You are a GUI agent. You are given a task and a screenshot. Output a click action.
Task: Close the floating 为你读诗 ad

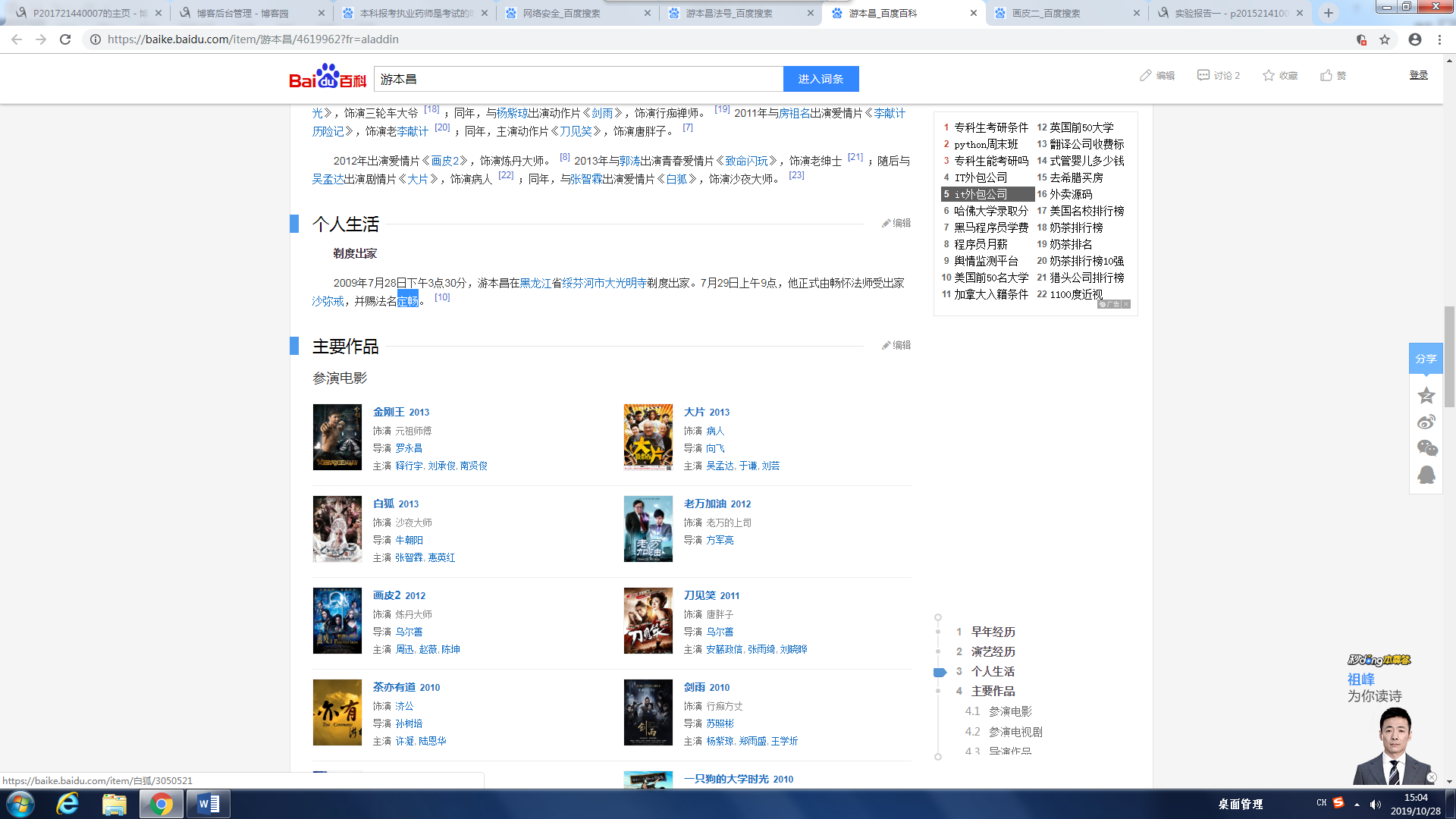coord(1431,777)
